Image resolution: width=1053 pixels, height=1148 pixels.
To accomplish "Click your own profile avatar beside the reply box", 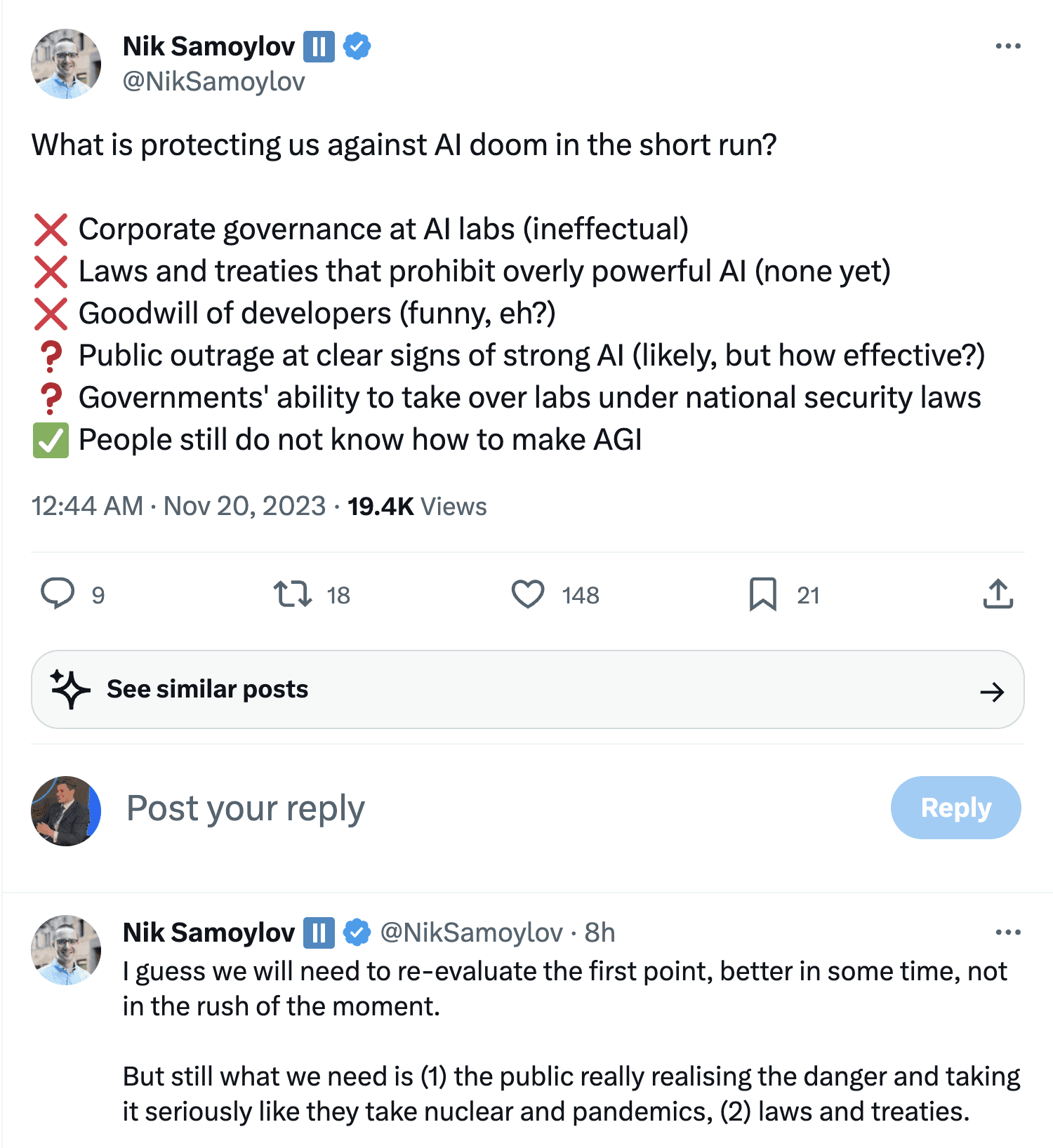I will click(66, 811).
